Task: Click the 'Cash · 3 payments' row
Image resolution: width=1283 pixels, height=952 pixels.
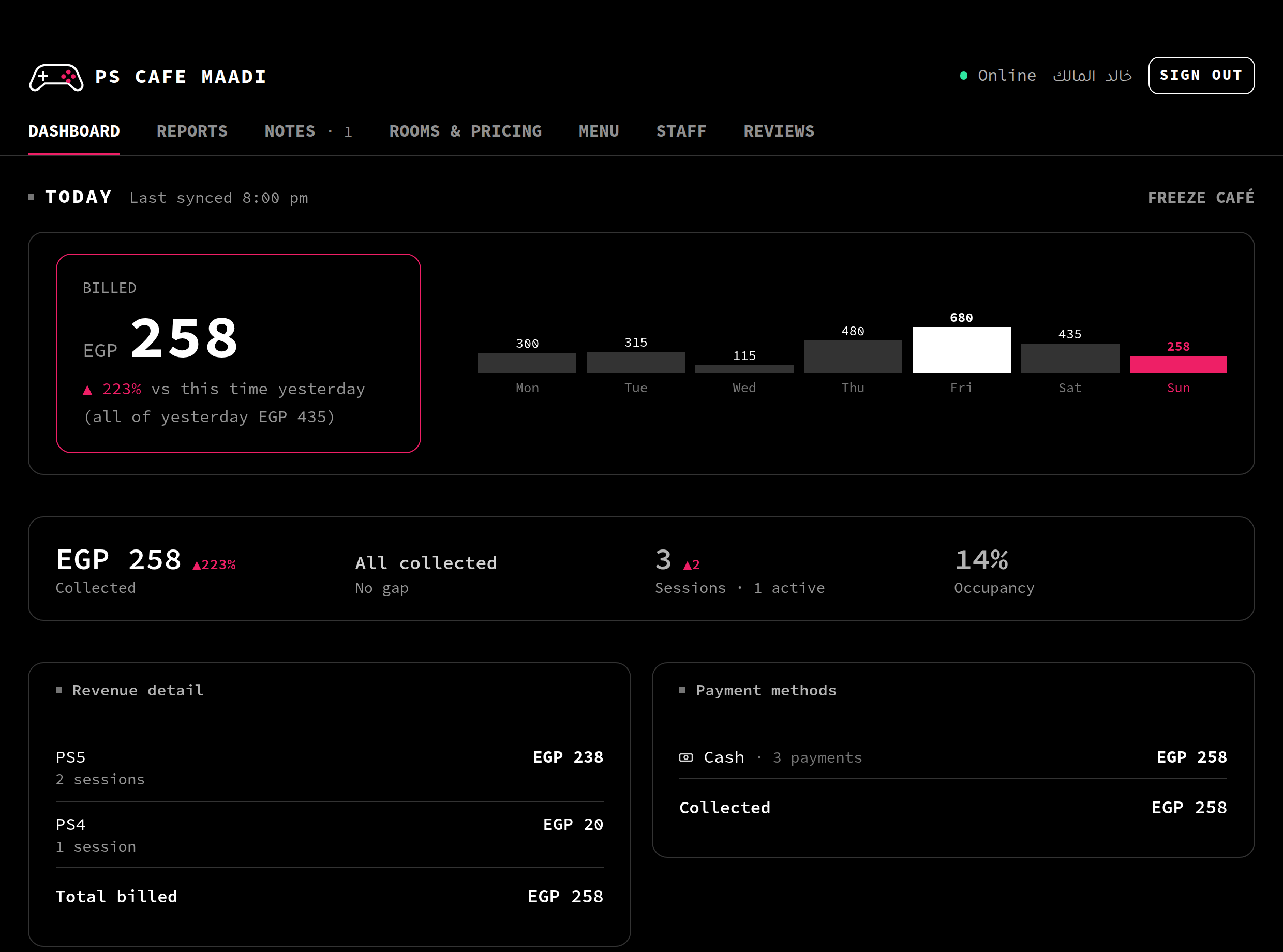Action: (953, 757)
